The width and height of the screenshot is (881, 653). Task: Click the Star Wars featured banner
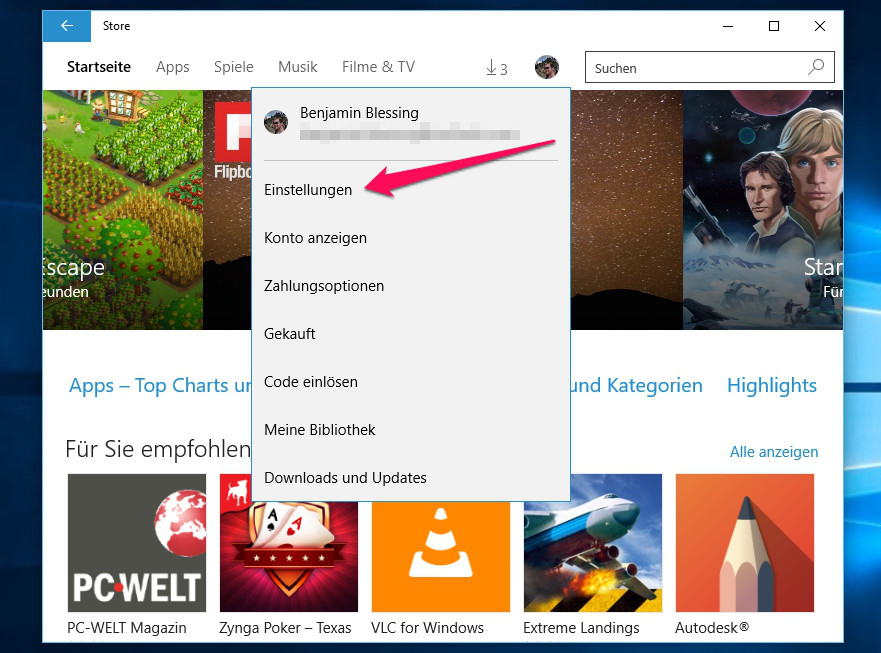pos(762,210)
